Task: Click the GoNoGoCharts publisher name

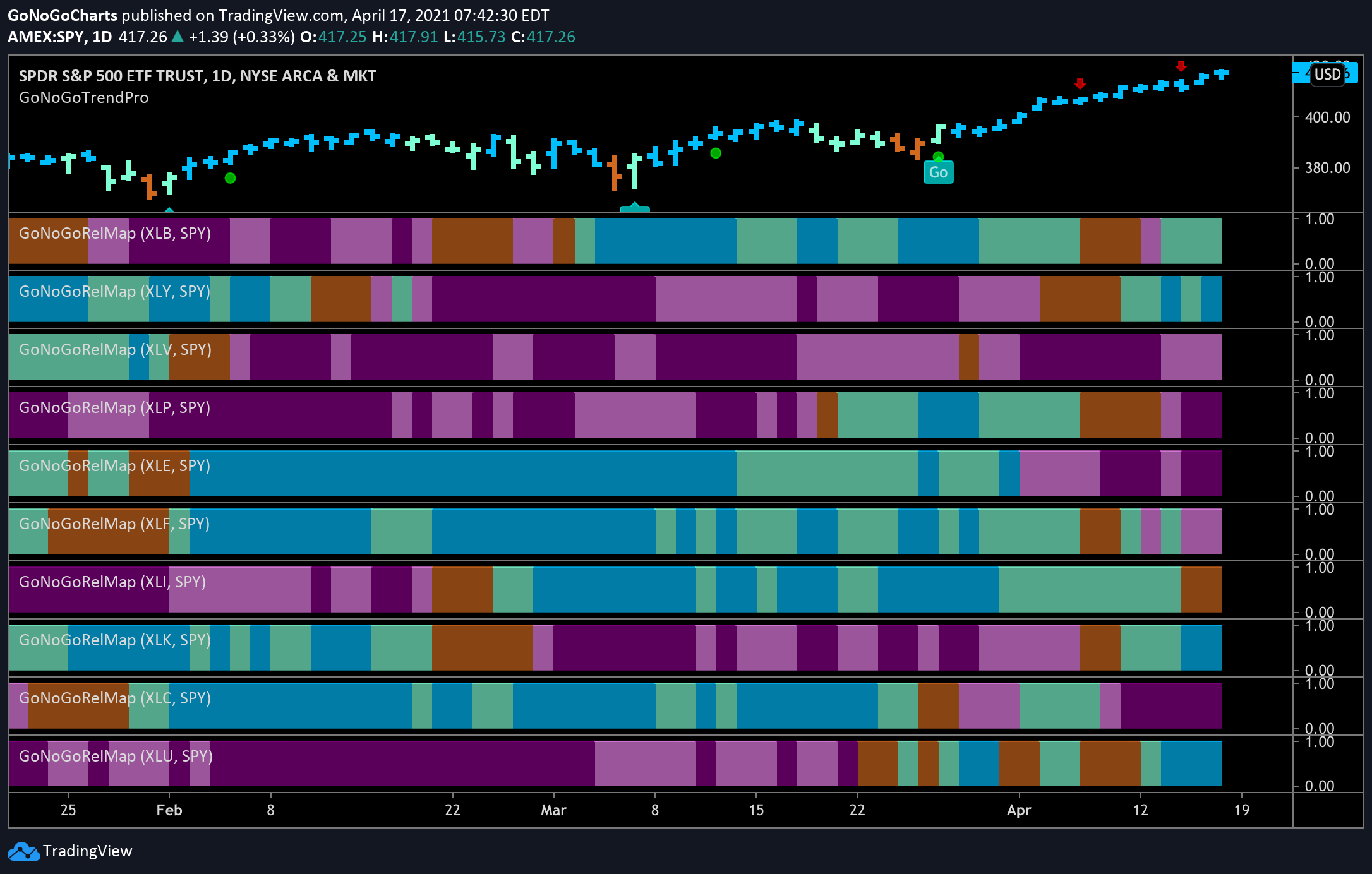Action: (x=63, y=15)
